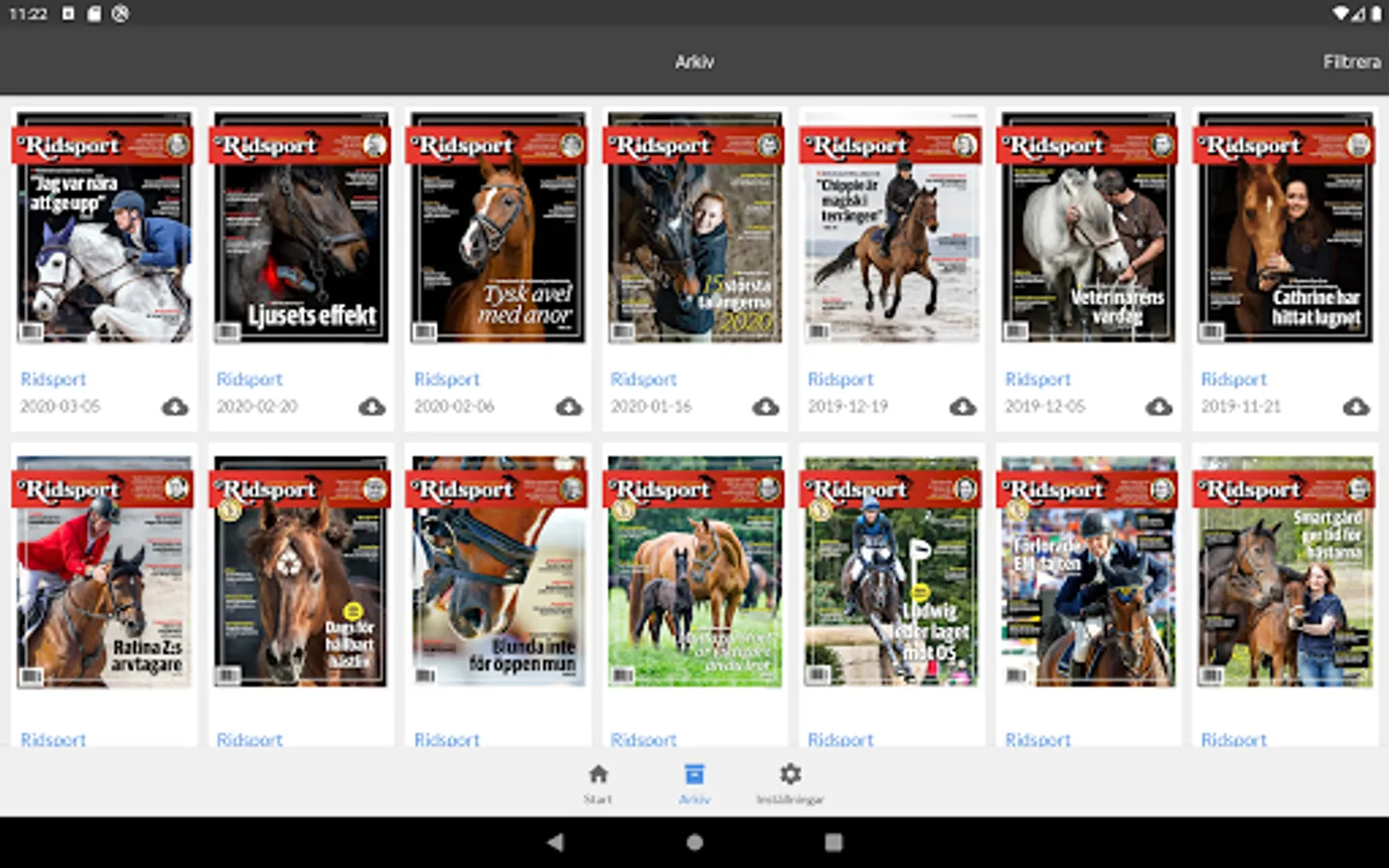
Task: Tap the Android home button
Action: [x=694, y=842]
